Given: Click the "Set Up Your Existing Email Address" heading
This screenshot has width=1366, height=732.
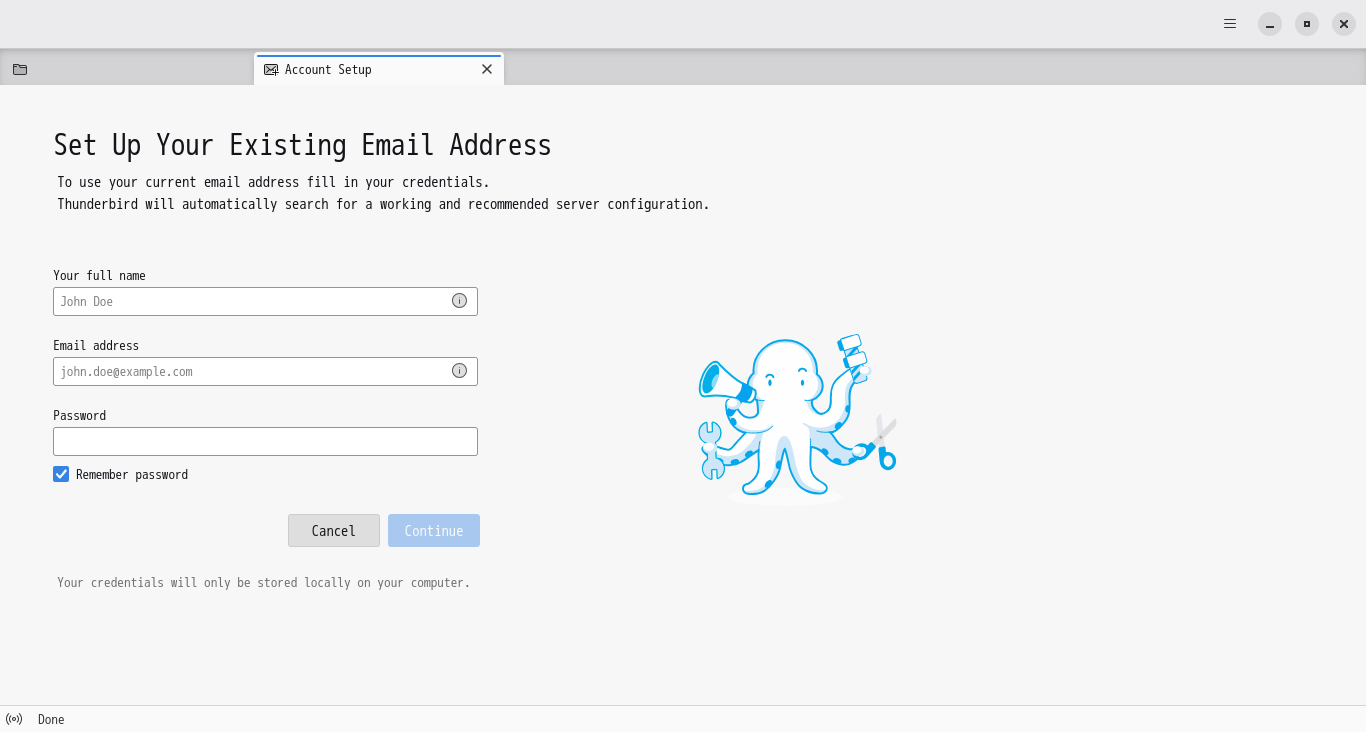Looking at the screenshot, I should pyautogui.click(x=302, y=146).
